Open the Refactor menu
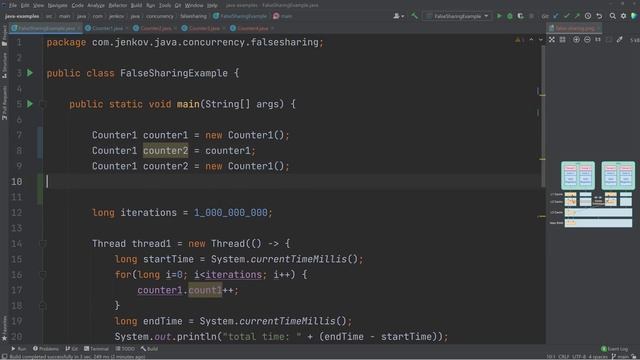The height and width of the screenshot is (360, 640). coord(118,5)
